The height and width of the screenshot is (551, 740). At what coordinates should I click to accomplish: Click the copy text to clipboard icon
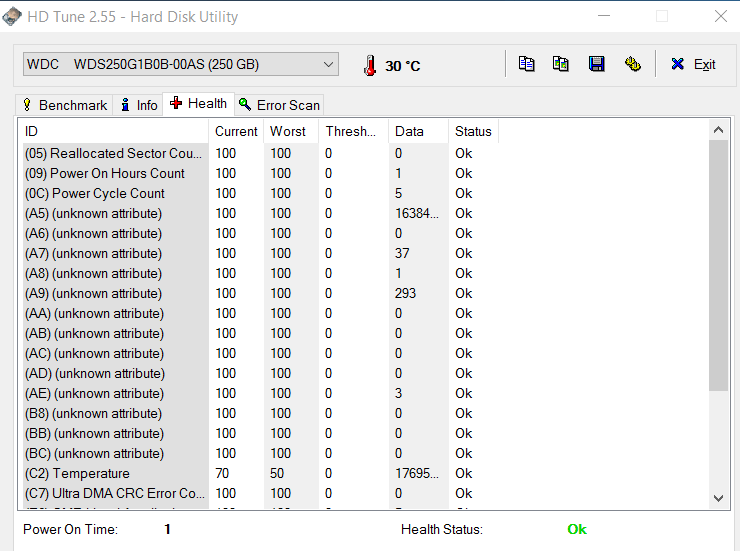(x=526, y=64)
